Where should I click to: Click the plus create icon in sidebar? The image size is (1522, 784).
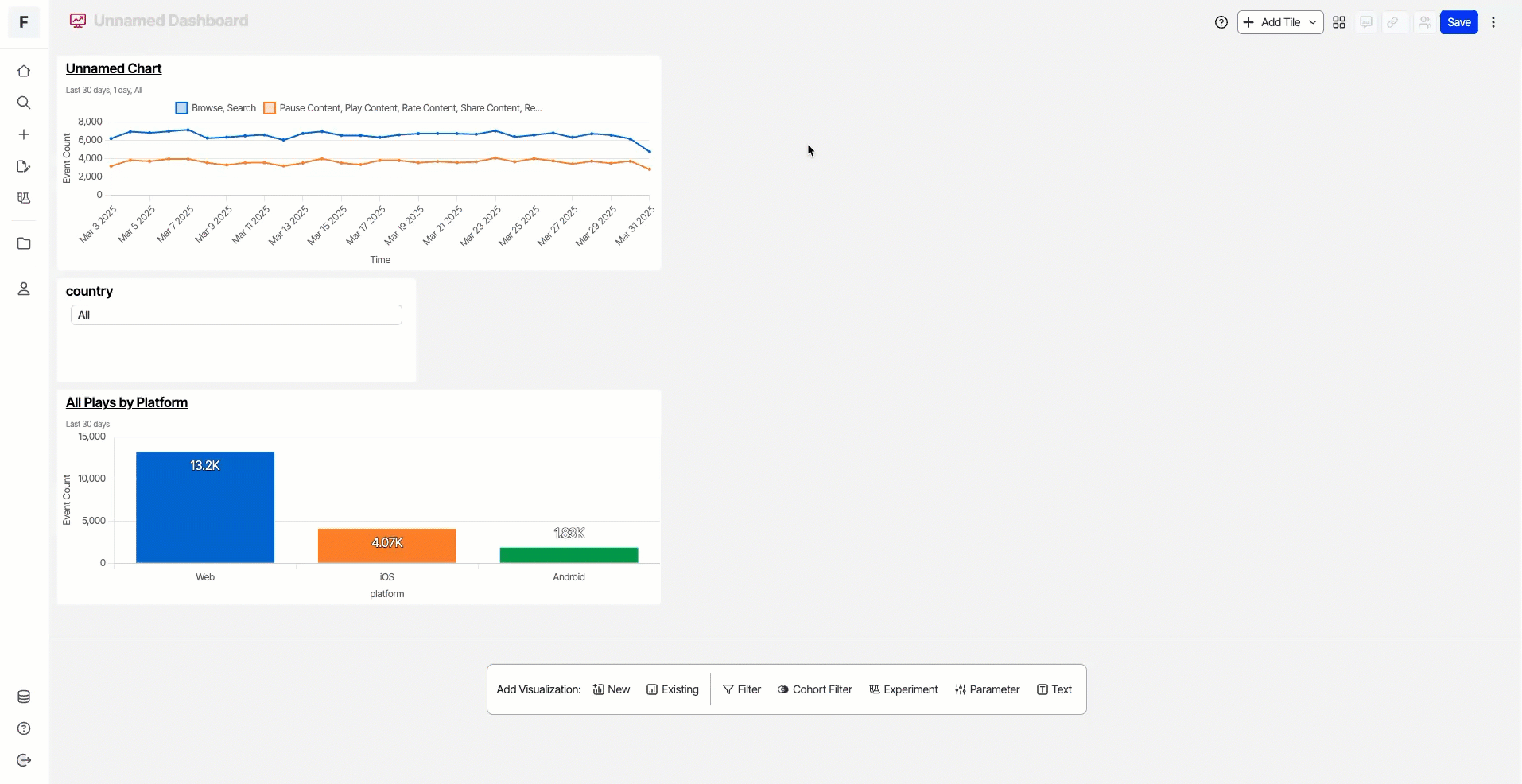[x=24, y=134]
